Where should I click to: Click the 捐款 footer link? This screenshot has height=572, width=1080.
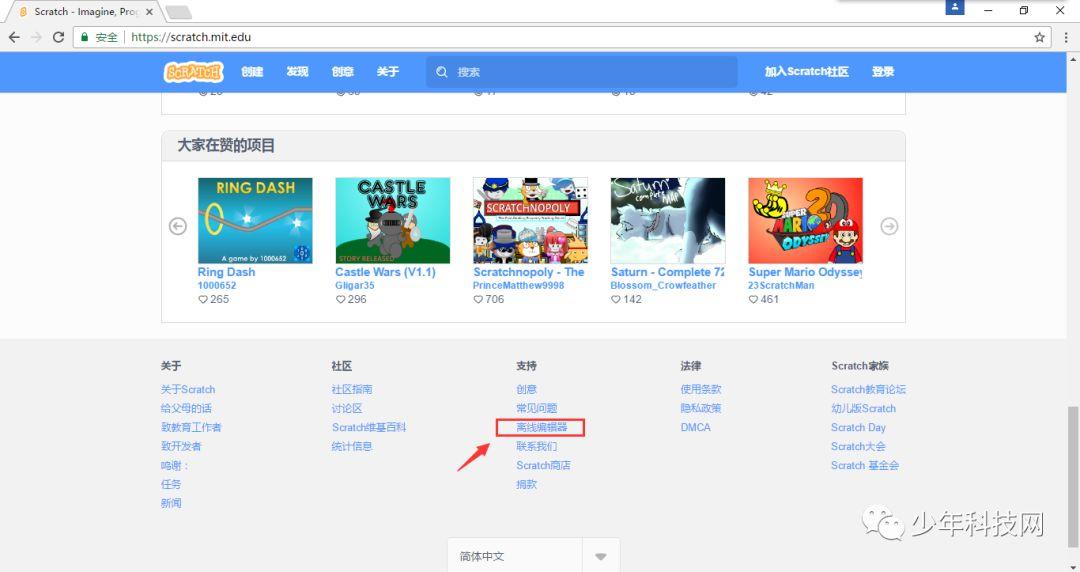tap(526, 484)
